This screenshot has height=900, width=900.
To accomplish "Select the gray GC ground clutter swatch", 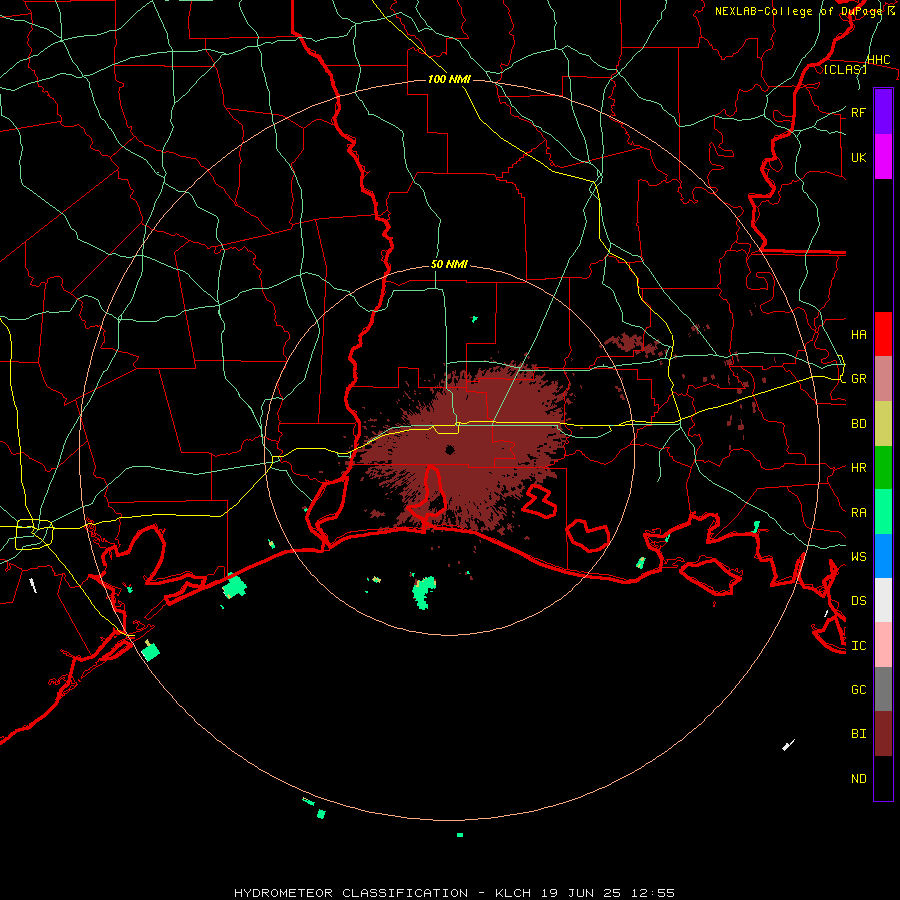I will point(883,689).
